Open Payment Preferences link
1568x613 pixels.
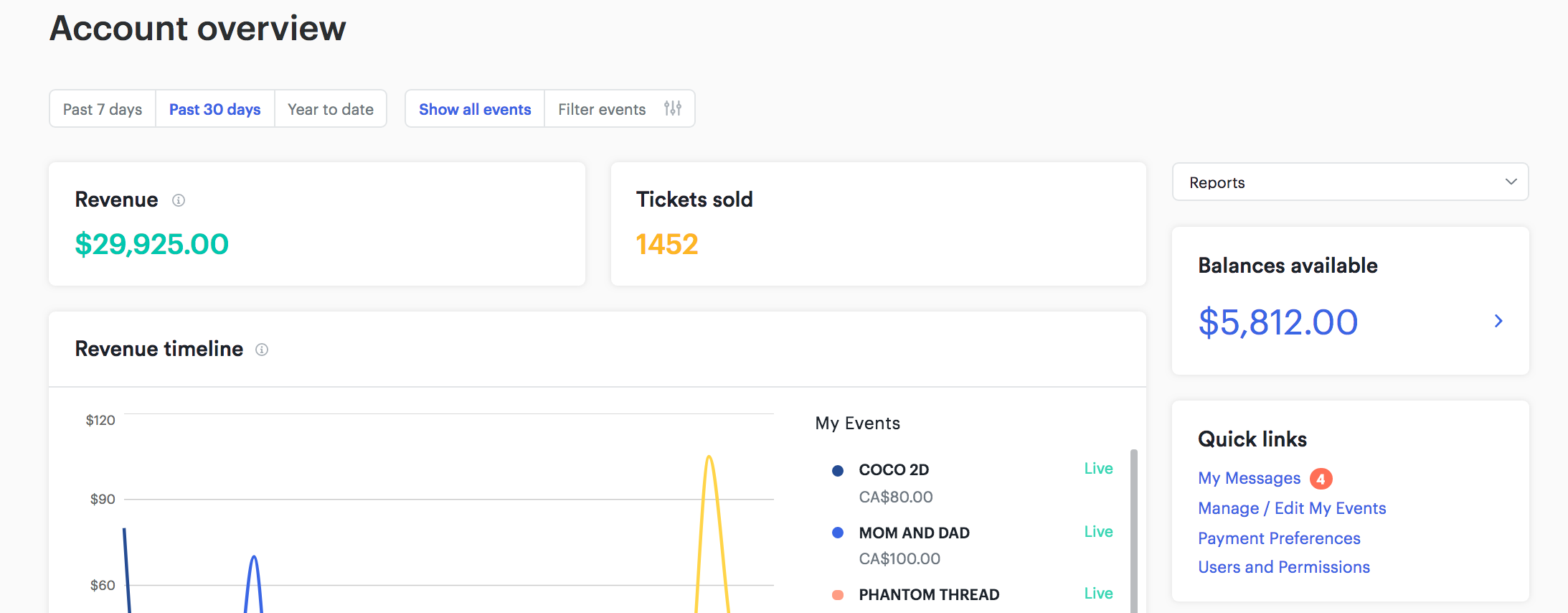coord(1279,538)
